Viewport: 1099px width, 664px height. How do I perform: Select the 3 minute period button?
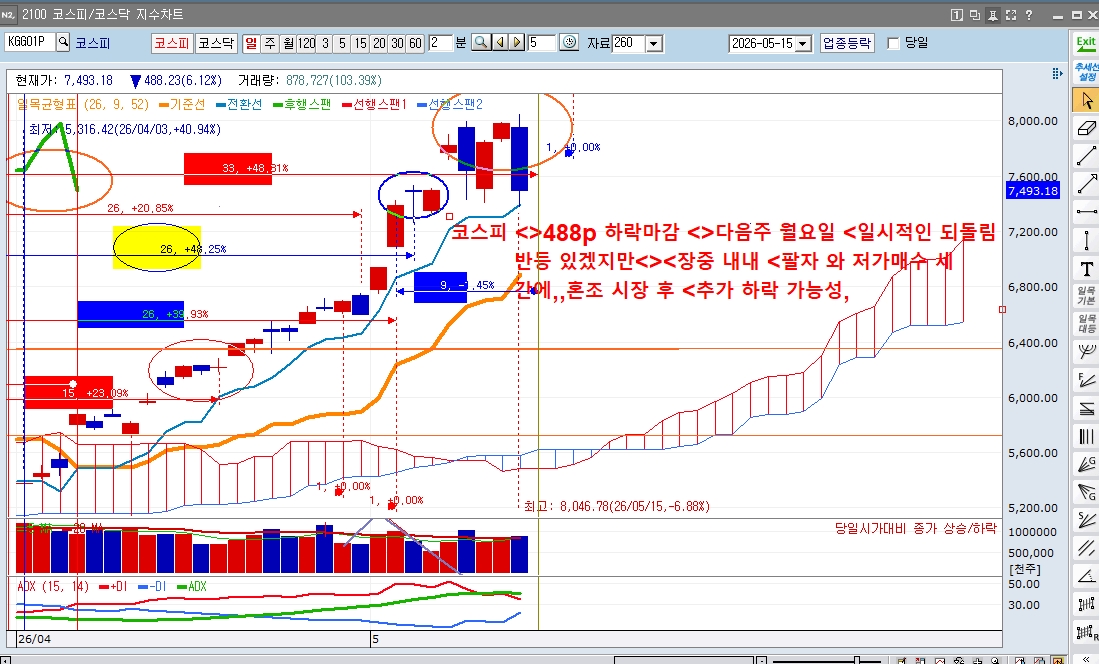tap(325, 43)
